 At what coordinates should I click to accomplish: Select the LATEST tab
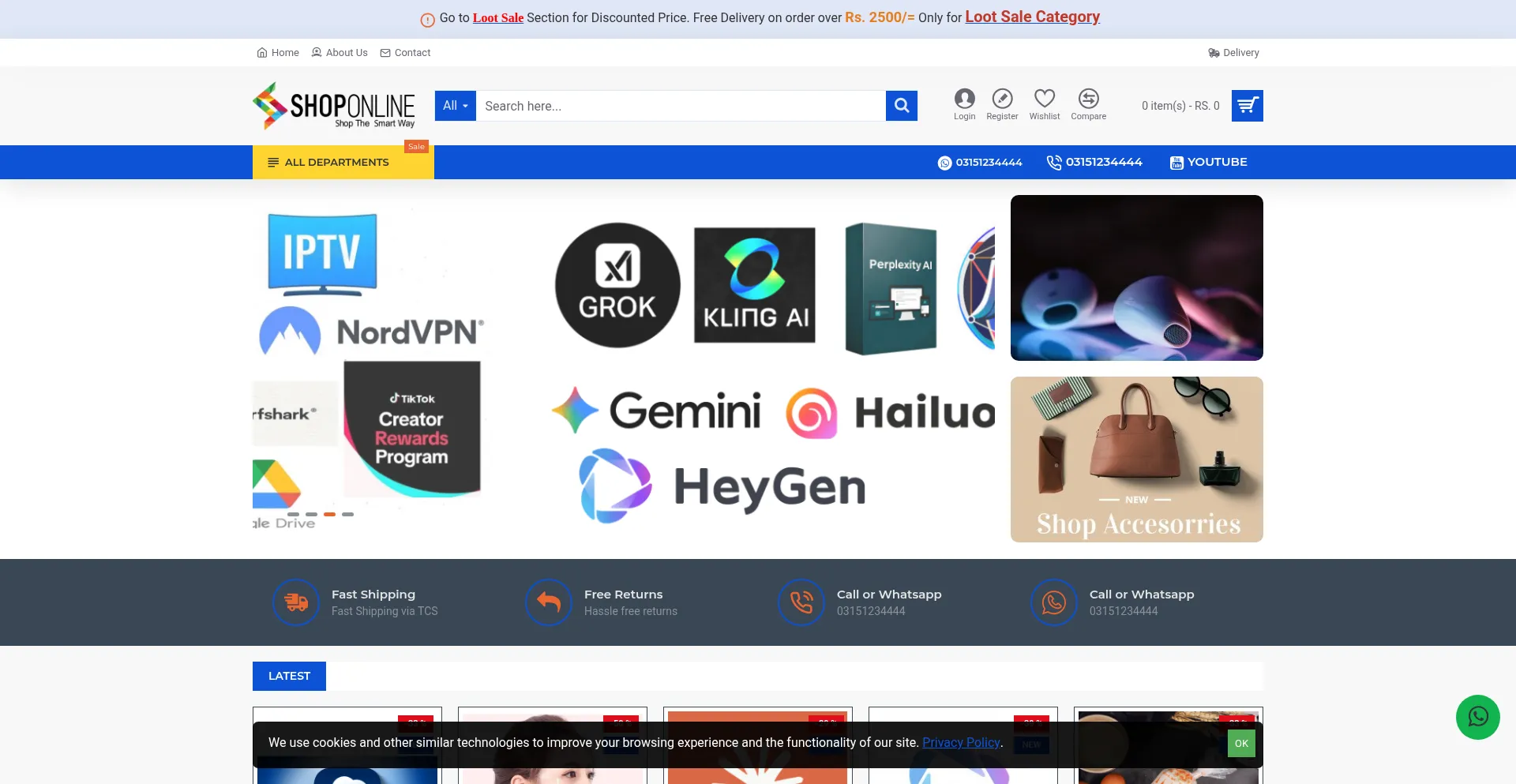coord(289,676)
